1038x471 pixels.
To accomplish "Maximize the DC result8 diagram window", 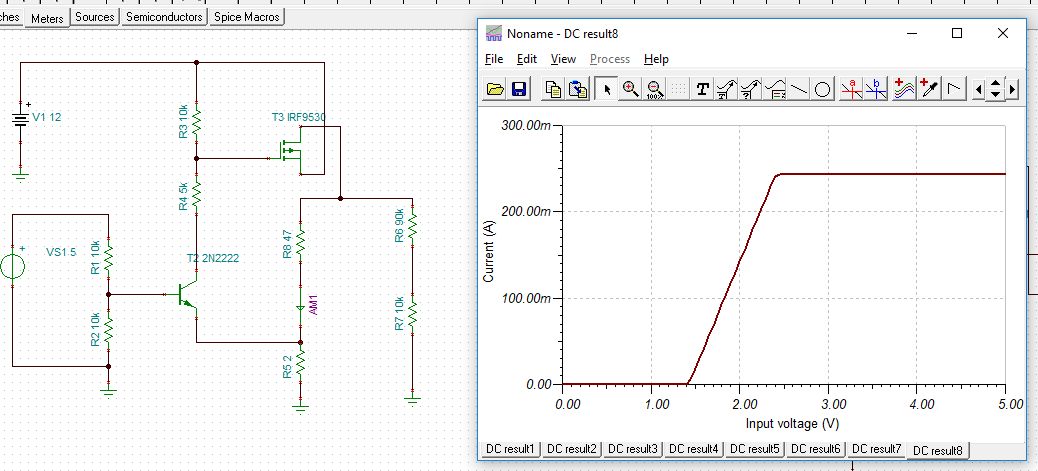I will [x=957, y=33].
